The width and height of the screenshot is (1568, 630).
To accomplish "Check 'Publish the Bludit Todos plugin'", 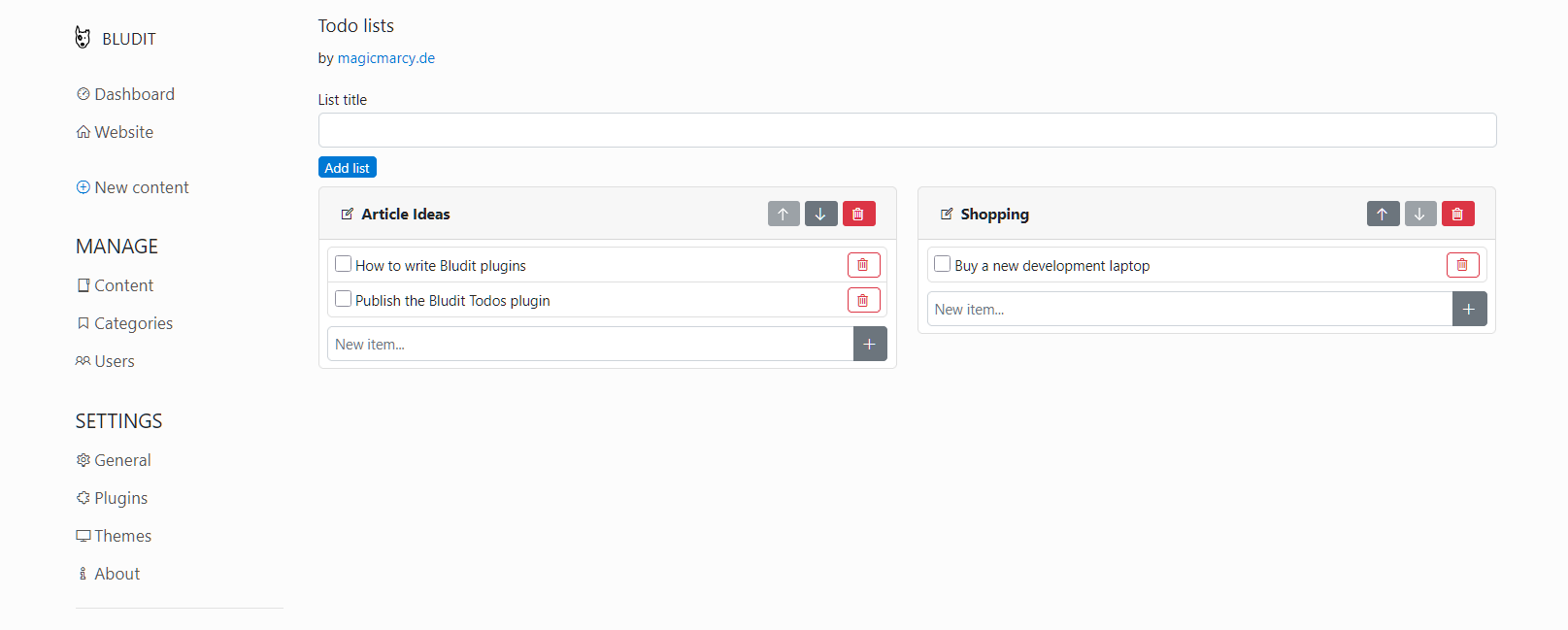I will coord(343,299).
